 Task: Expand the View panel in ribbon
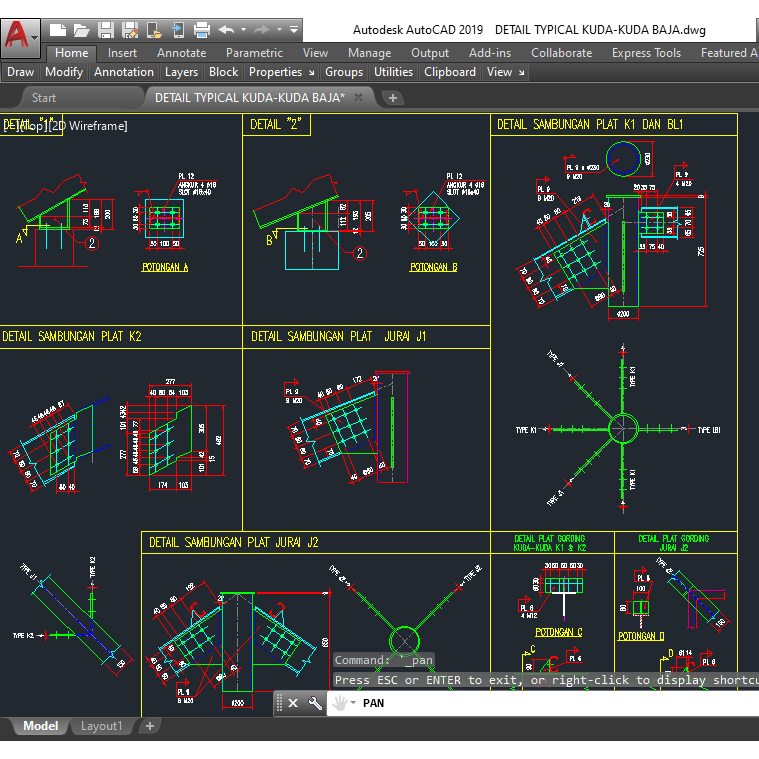[500, 72]
